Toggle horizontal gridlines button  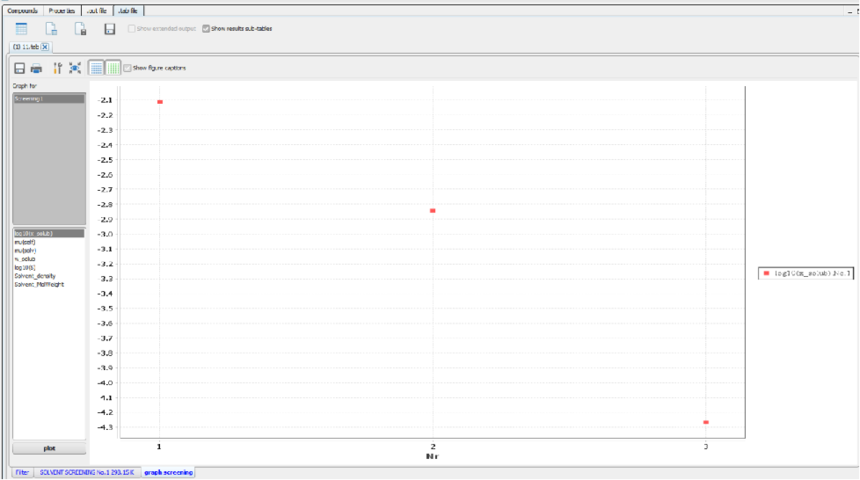point(96,68)
